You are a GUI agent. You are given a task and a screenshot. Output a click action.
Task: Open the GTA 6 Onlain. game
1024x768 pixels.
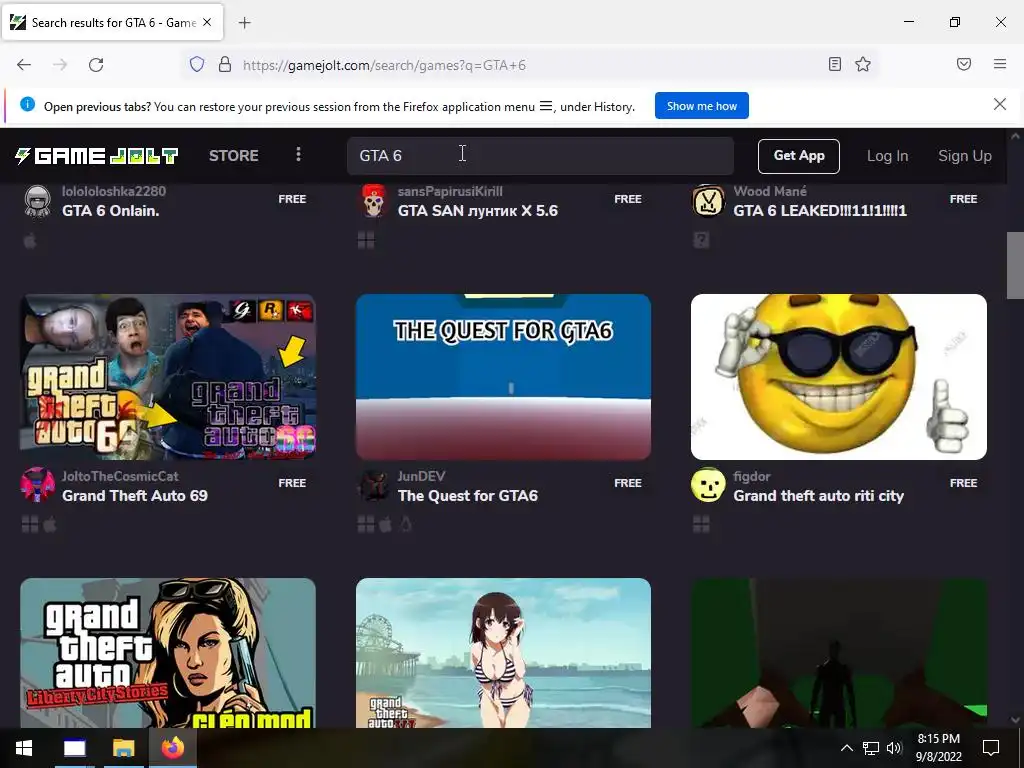(x=110, y=211)
